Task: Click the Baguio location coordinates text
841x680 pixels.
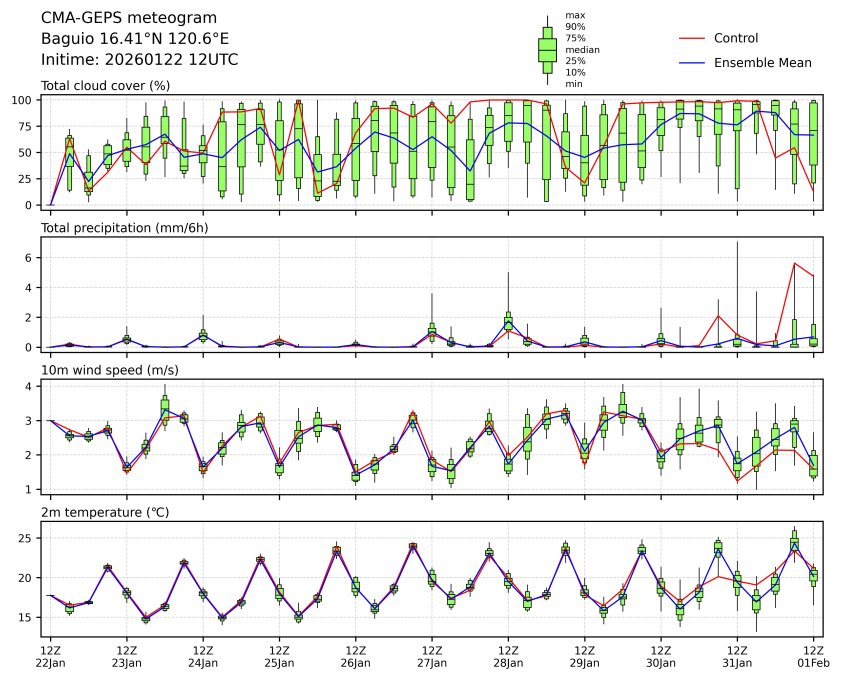Action: coord(134,39)
